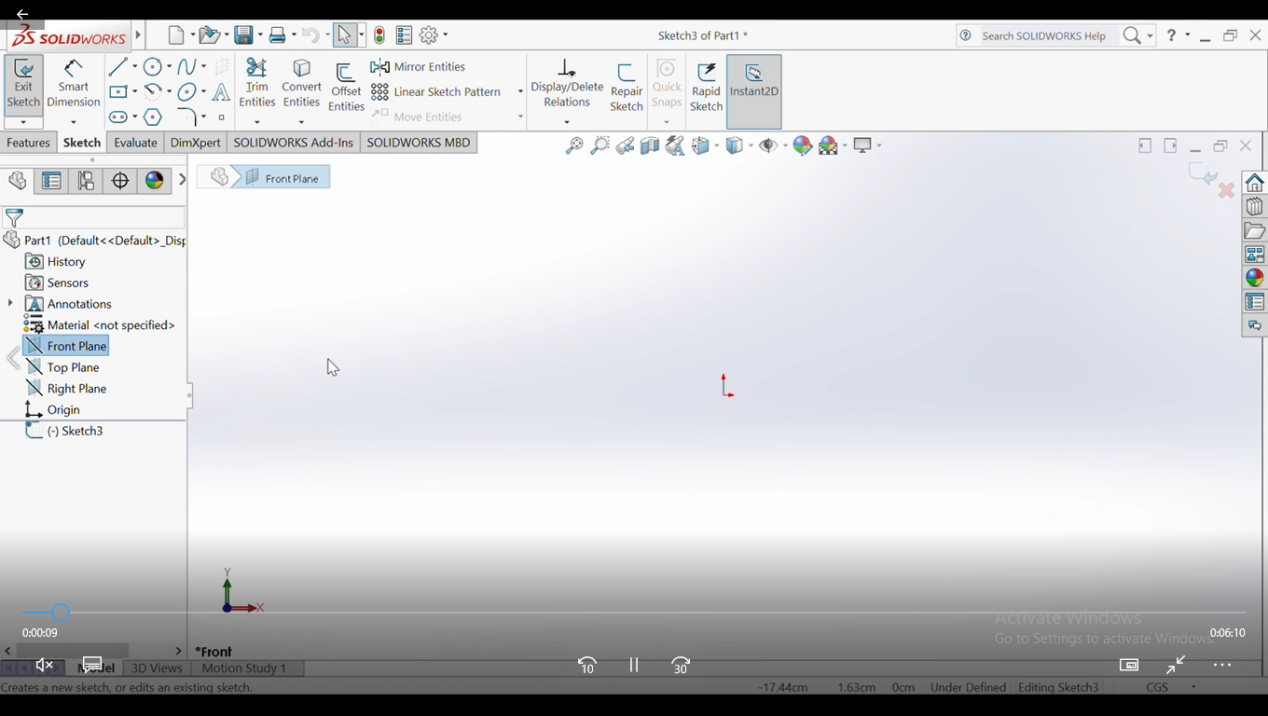Expand the SOLIDWORKS menu arrow

(x=138, y=37)
